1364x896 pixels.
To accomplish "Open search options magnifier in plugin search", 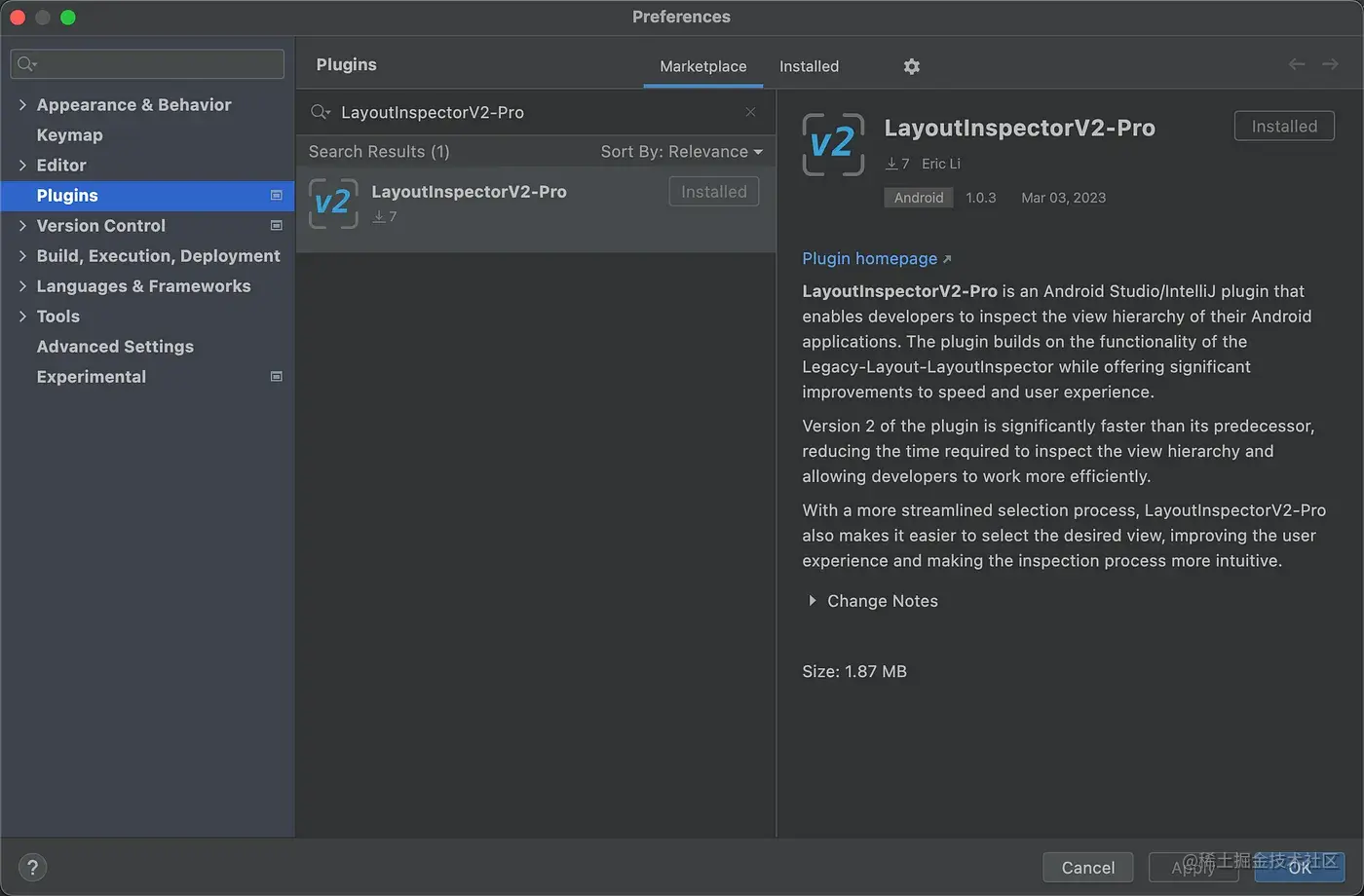I will coord(321,112).
